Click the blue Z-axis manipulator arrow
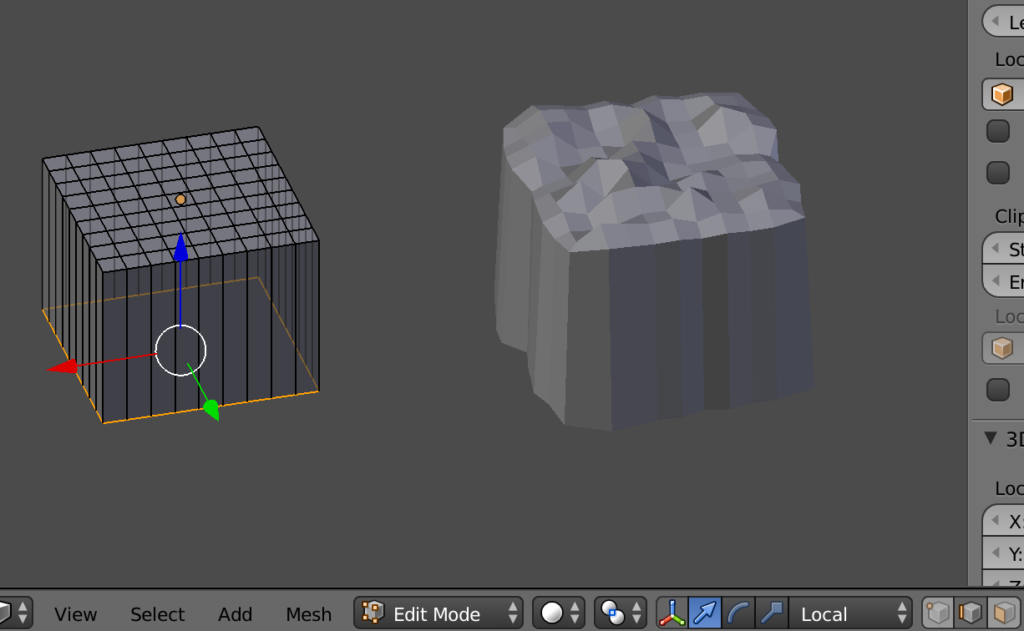The height and width of the screenshot is (631, 1024). coord(180,250)
